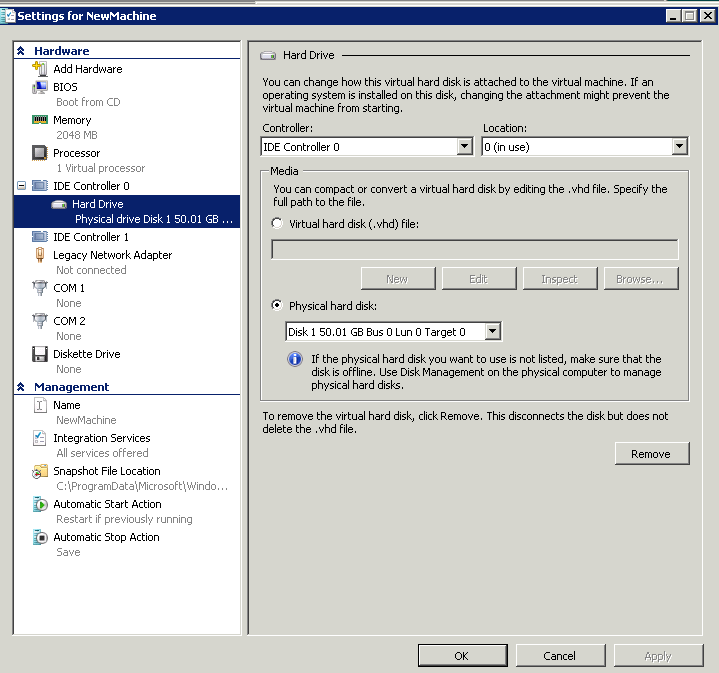Select Memory in the hardware list
This screenshot has width=719, height=673.
pos(72,120)
